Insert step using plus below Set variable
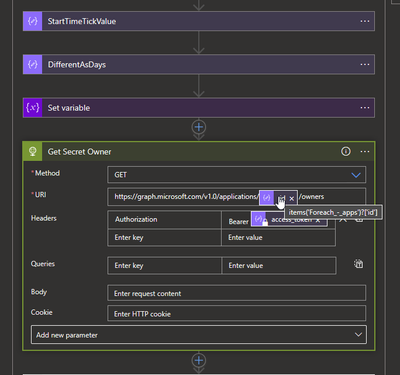Image resolution: width=400 pixels, height=375 pixels. (199, 127)
